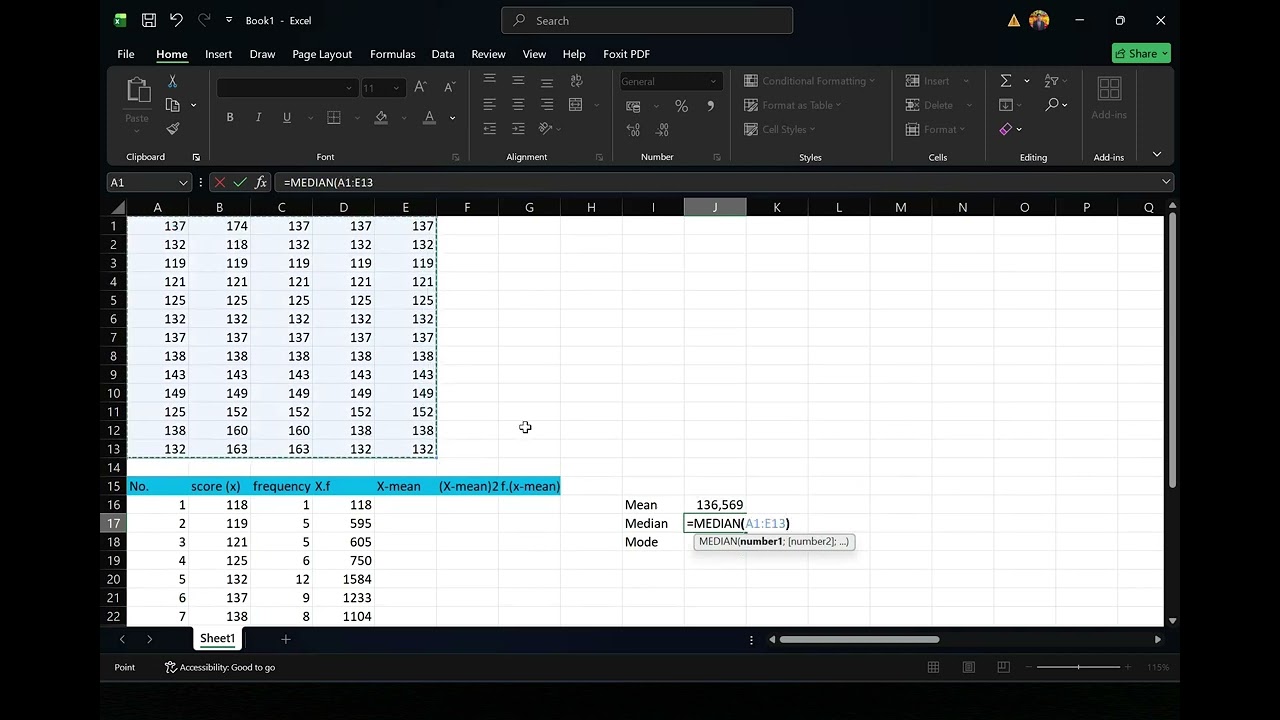Click the AutoSum sigma icon

[1006, 81]
